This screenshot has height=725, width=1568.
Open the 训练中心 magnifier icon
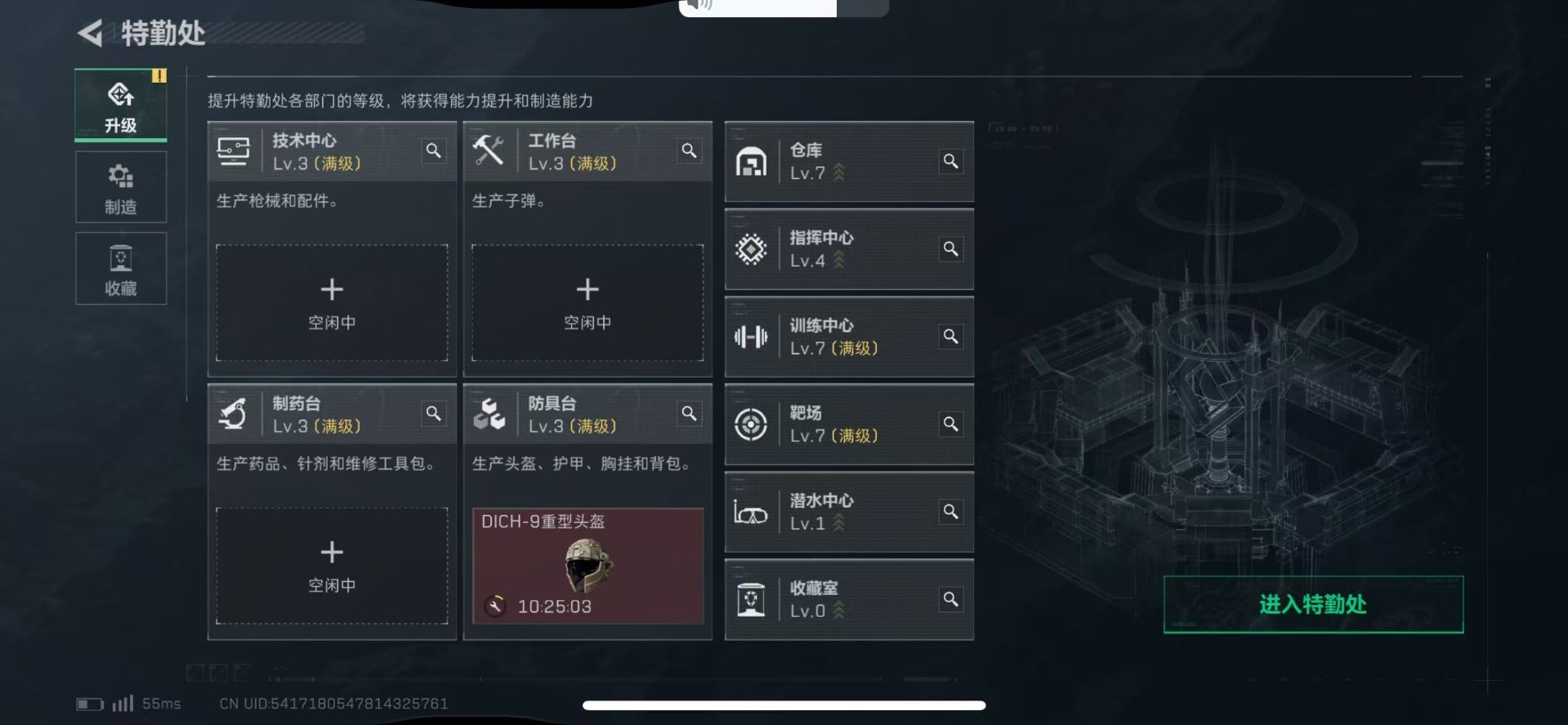(x=951, y=336)
